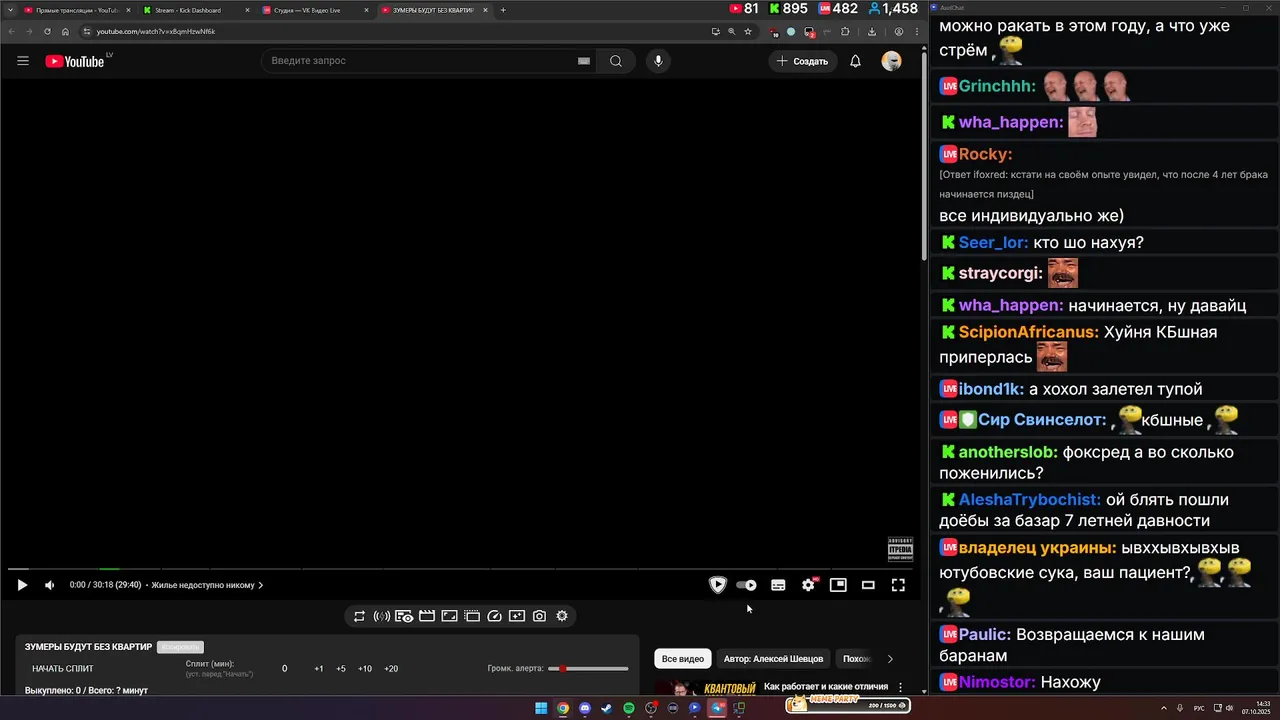
Task: Click the 'Создать' button
Action: coord(802,61)
